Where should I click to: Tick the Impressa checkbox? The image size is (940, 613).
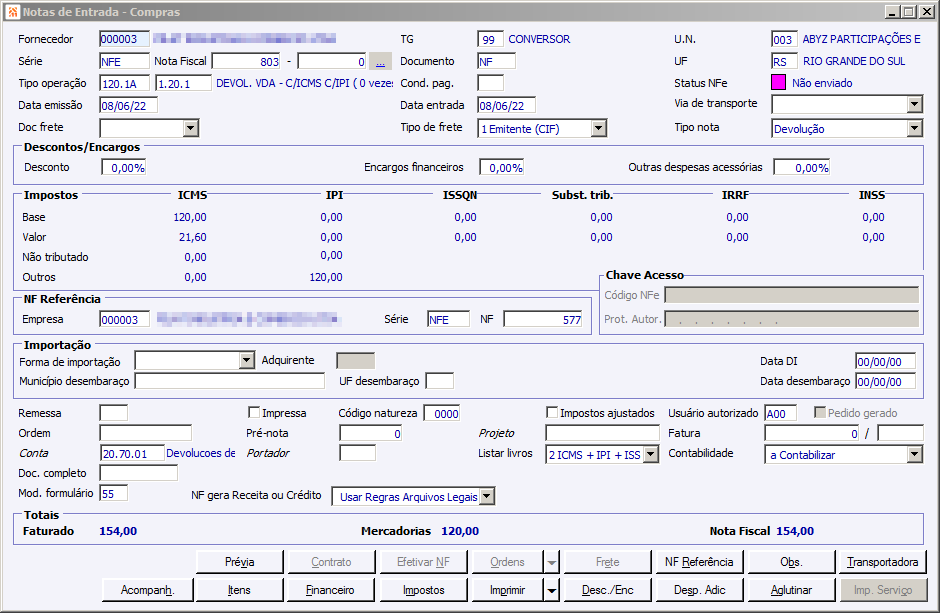(254, 413)
